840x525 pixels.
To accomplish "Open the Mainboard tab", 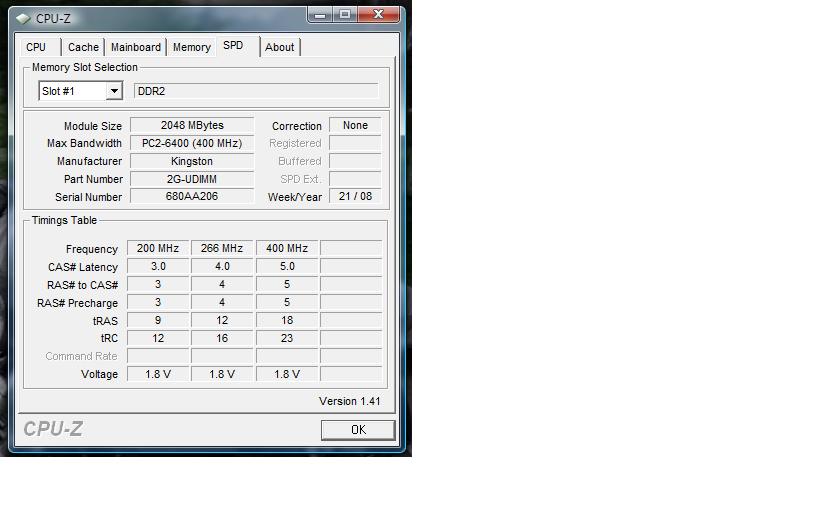I will click(136, 47).
